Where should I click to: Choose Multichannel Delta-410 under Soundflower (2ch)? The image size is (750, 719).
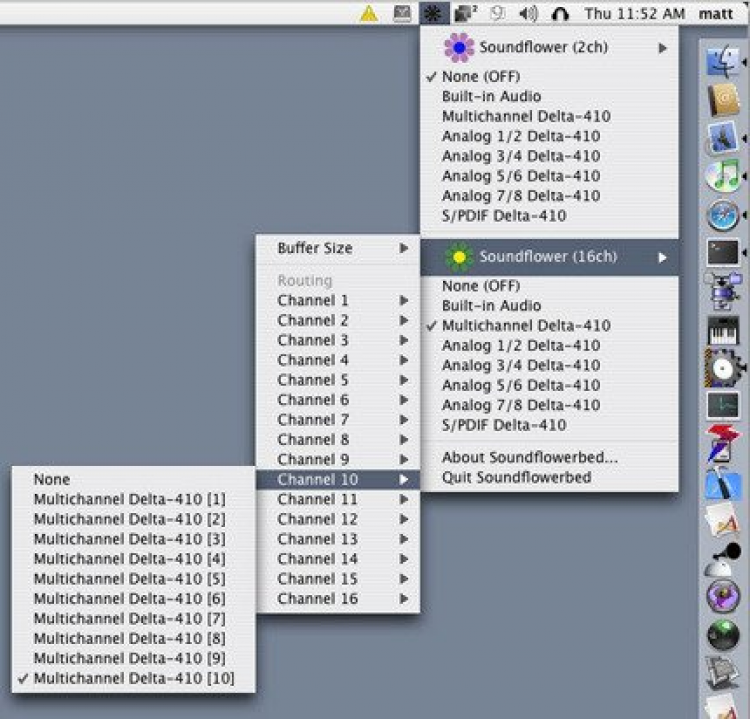(x=550, y=116)
